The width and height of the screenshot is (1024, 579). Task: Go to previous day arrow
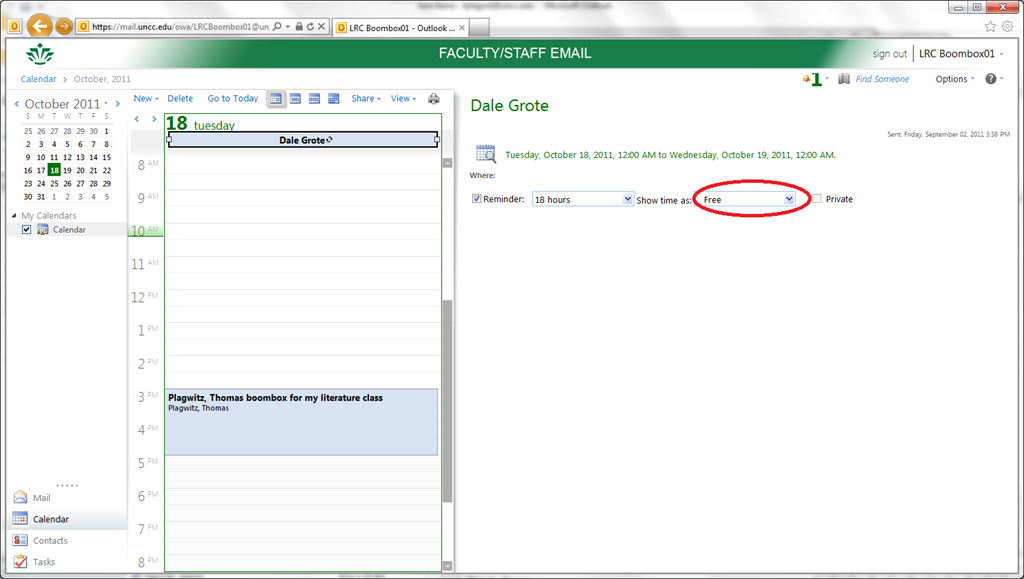tap(138, 119)
